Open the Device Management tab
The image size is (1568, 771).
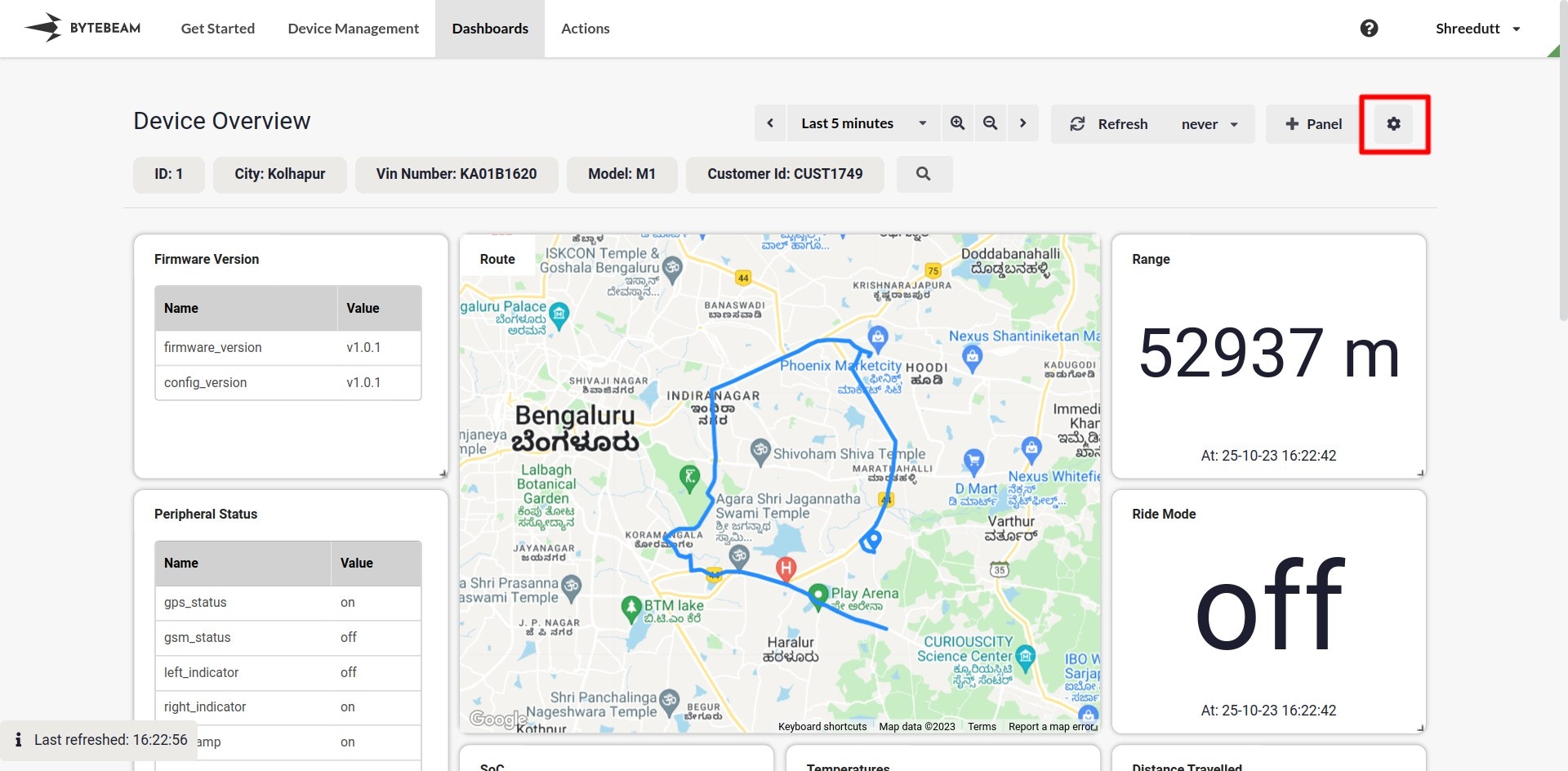click(x=354, y=29)
